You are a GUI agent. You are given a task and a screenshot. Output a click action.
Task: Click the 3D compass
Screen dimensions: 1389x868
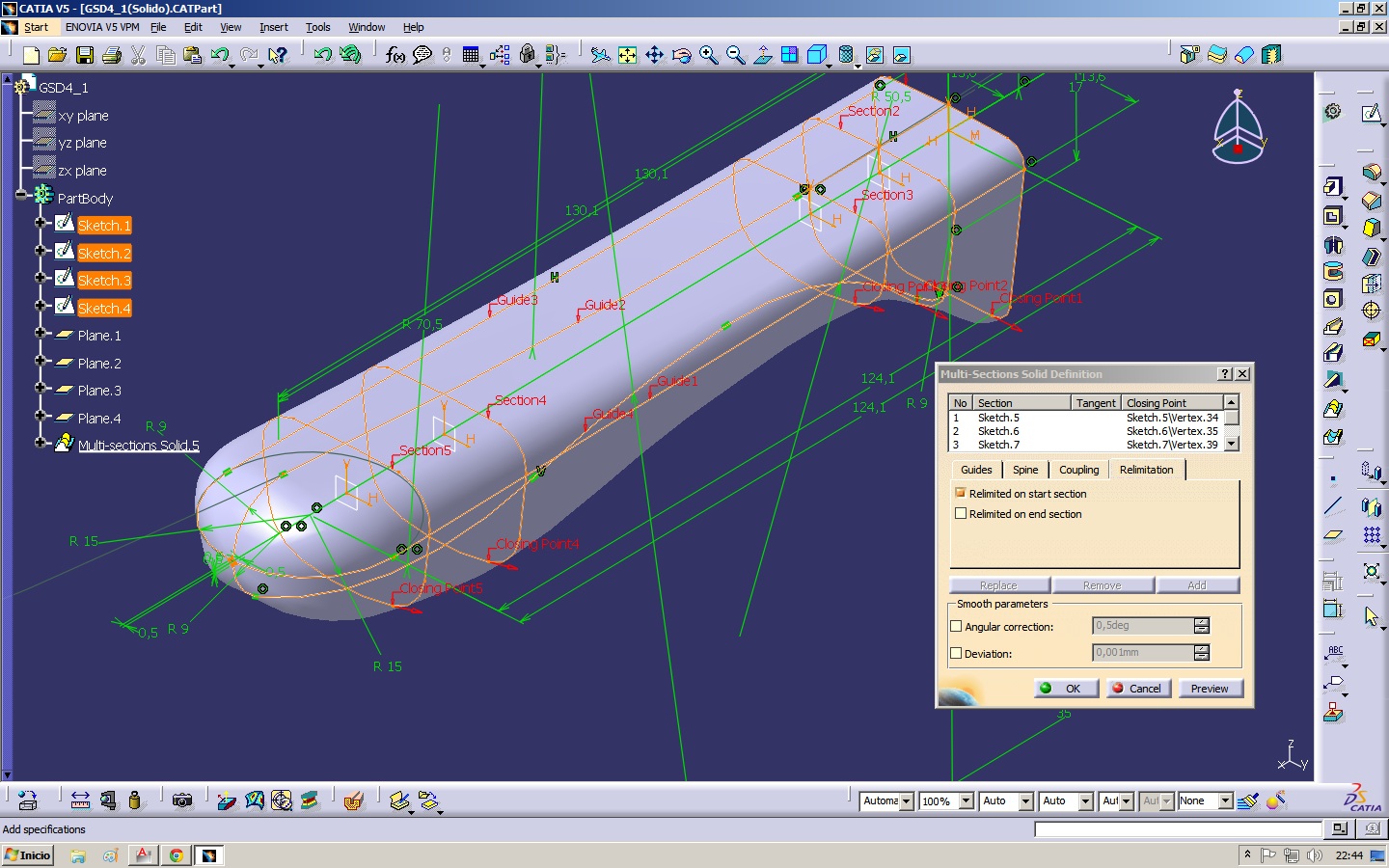tap(1239, 127)
